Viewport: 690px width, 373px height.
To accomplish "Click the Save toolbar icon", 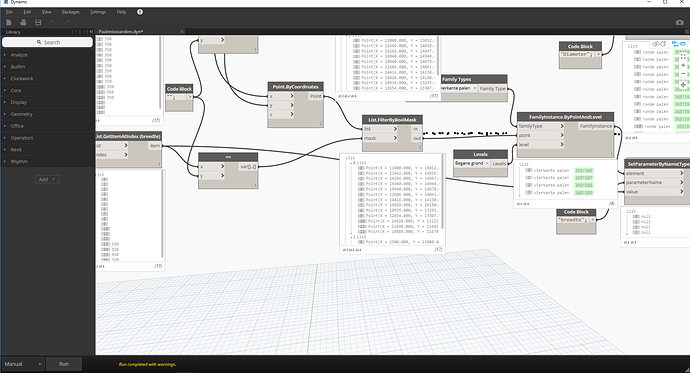I will click(x=38, y=22).
